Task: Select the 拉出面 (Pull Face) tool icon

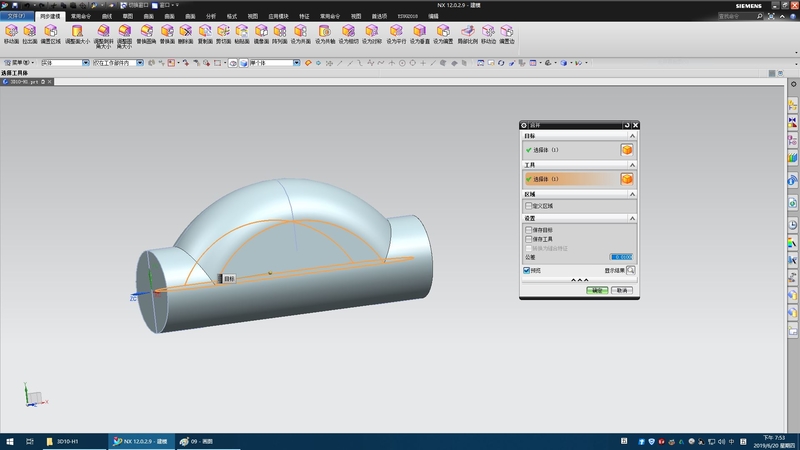Action: pyautogui.click(x=28, y=32)
